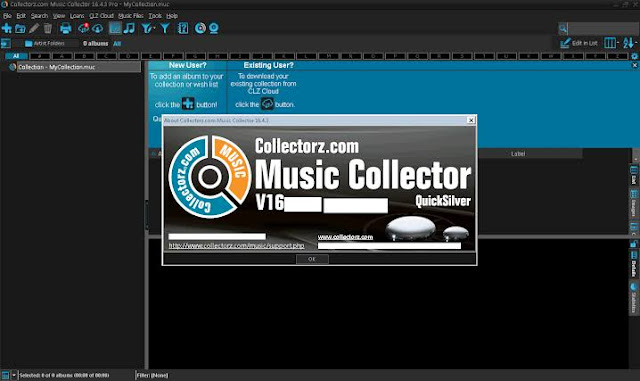Viewport: 640px width, 381px height.
Task: Click the plus icon in New User tip
Action: click(x=188, y=104)
